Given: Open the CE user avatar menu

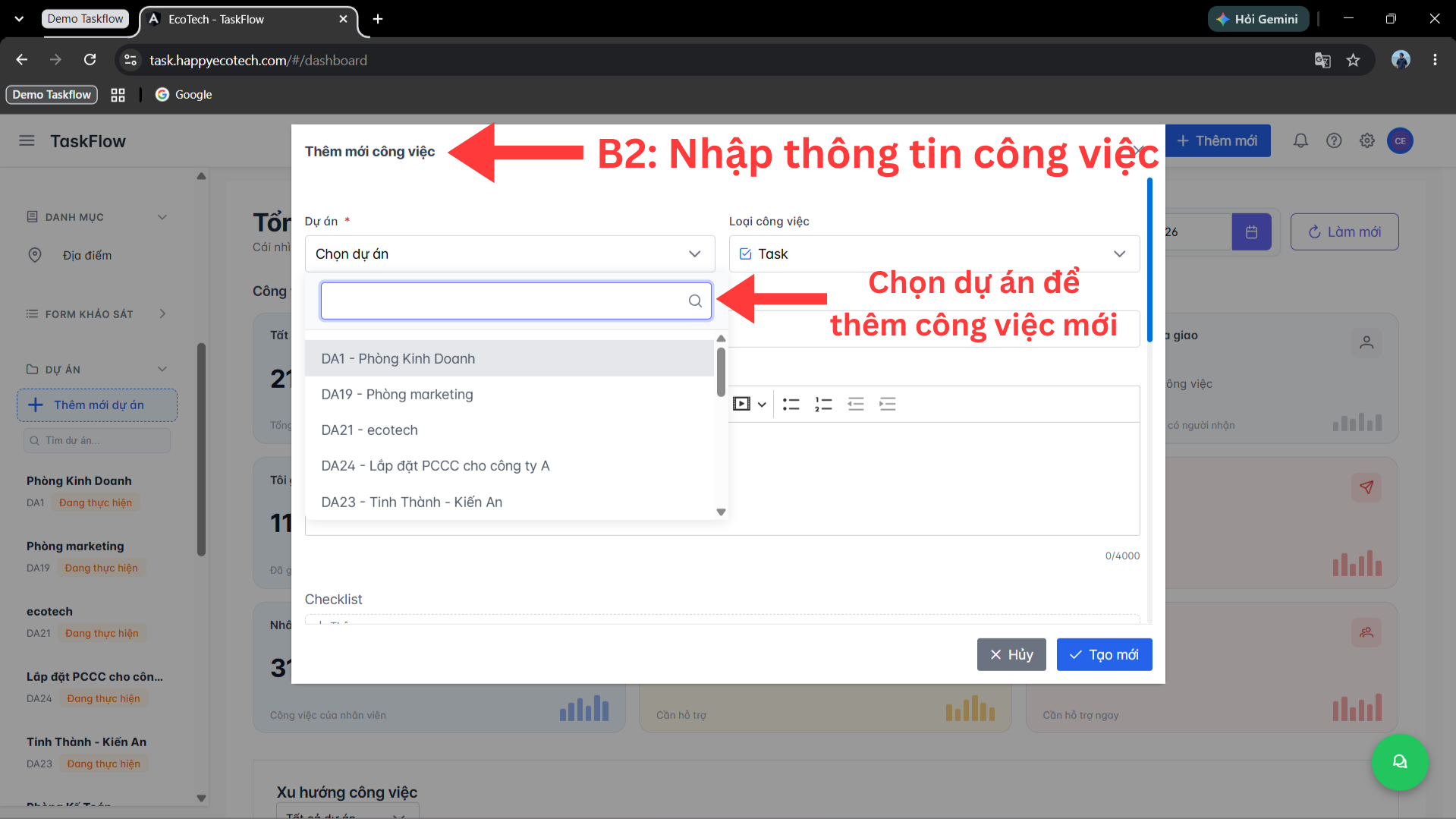Looking at the screenshot, I should pyautogui.click(x=1400, y=141).
